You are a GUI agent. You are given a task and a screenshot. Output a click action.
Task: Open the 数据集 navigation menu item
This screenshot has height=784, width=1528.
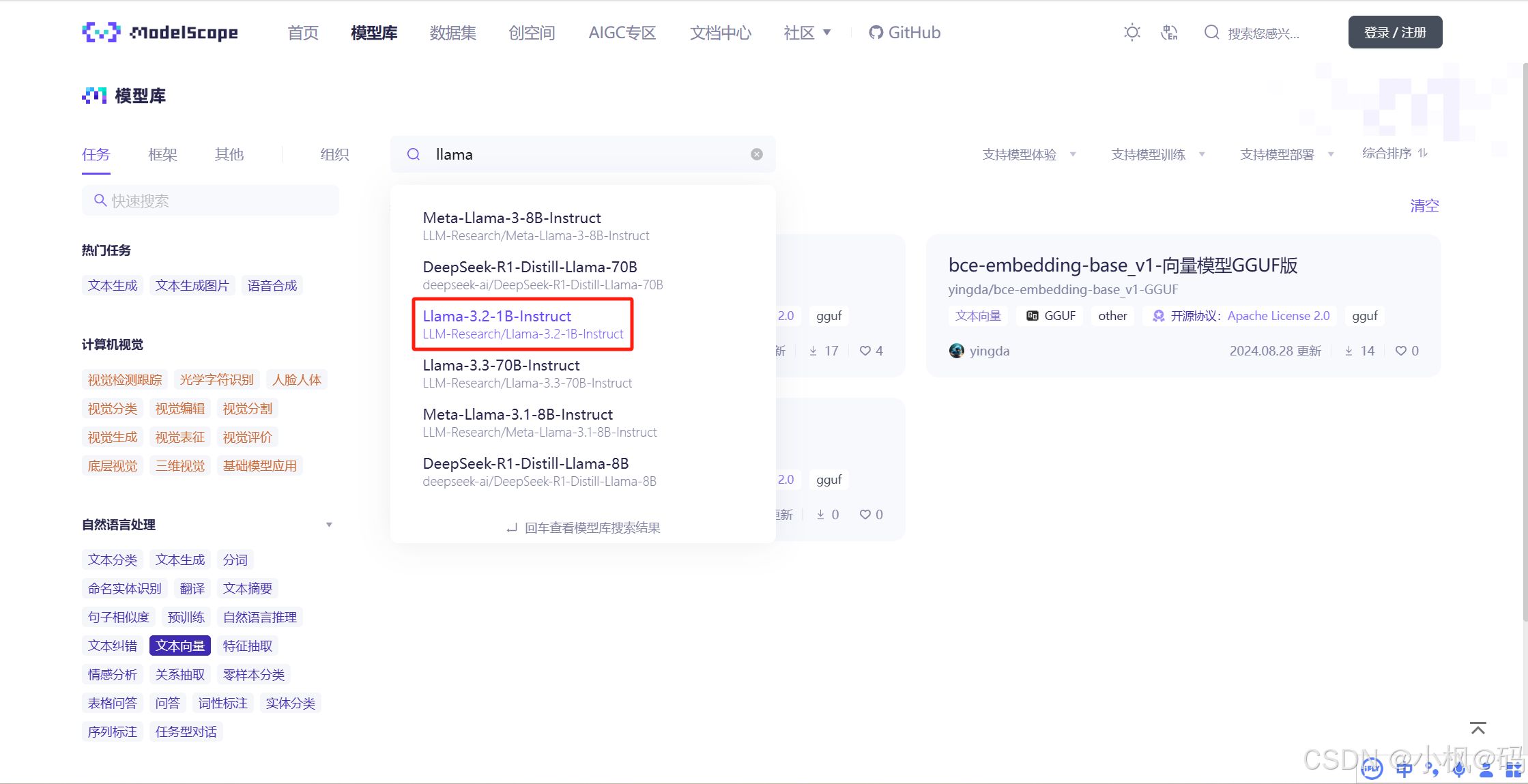(452, 32)
